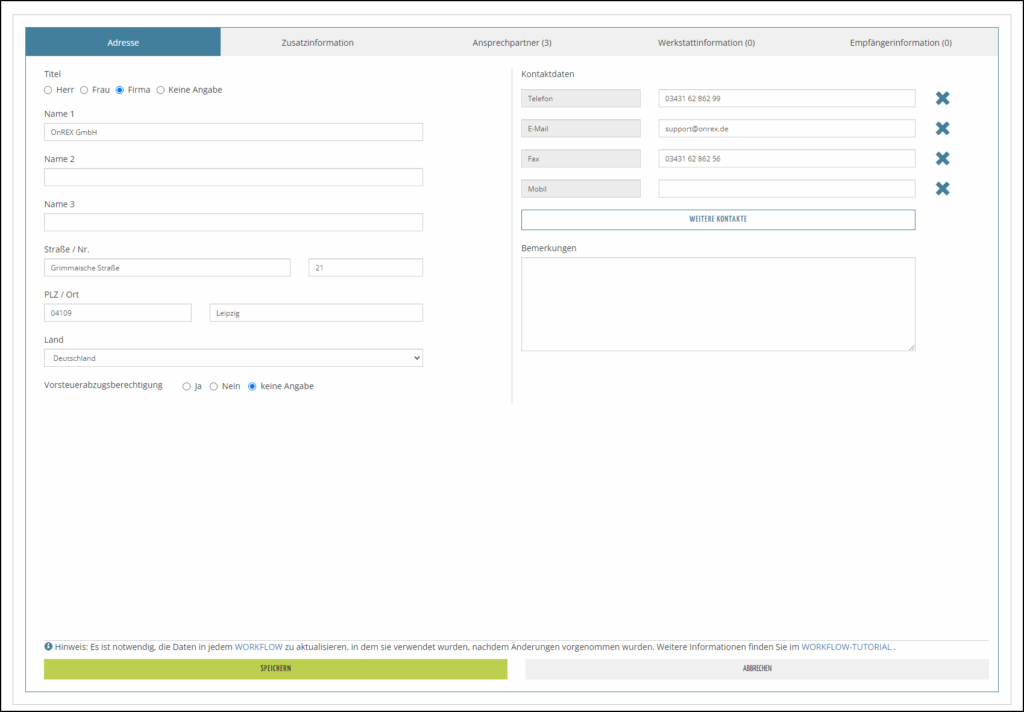Remove the E-Mail contact entry
1024x712 pixels.
942,128
